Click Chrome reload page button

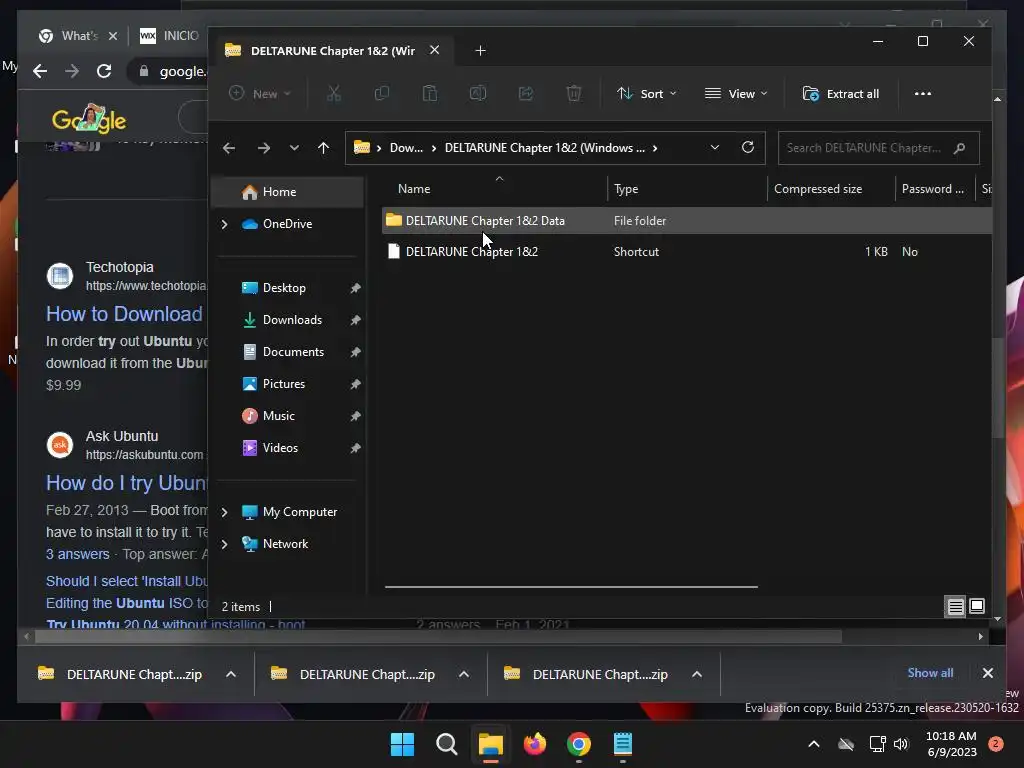coord(104,71)
